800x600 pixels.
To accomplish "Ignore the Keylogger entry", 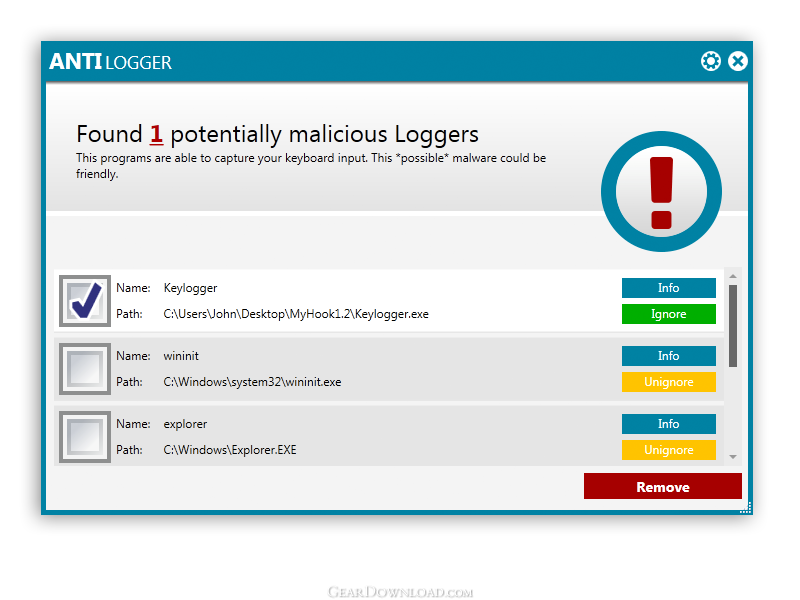I will 668,314.
